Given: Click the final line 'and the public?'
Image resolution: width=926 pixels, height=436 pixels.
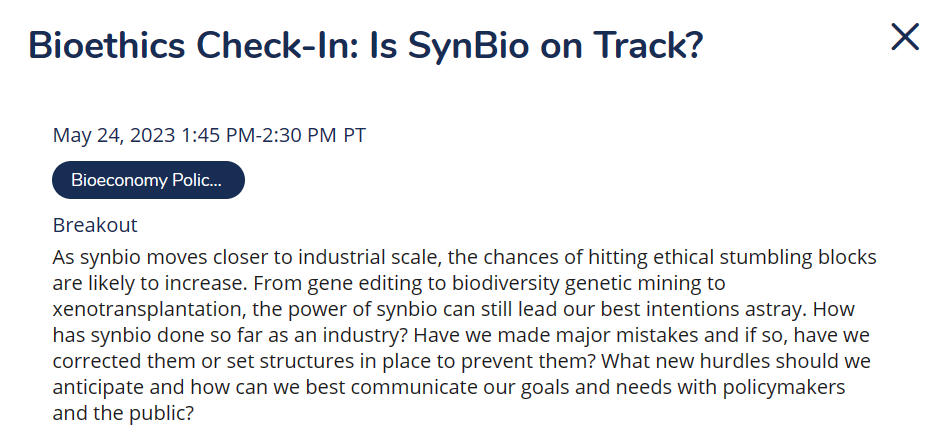Looking at the screenshot, I should [123, 412].
